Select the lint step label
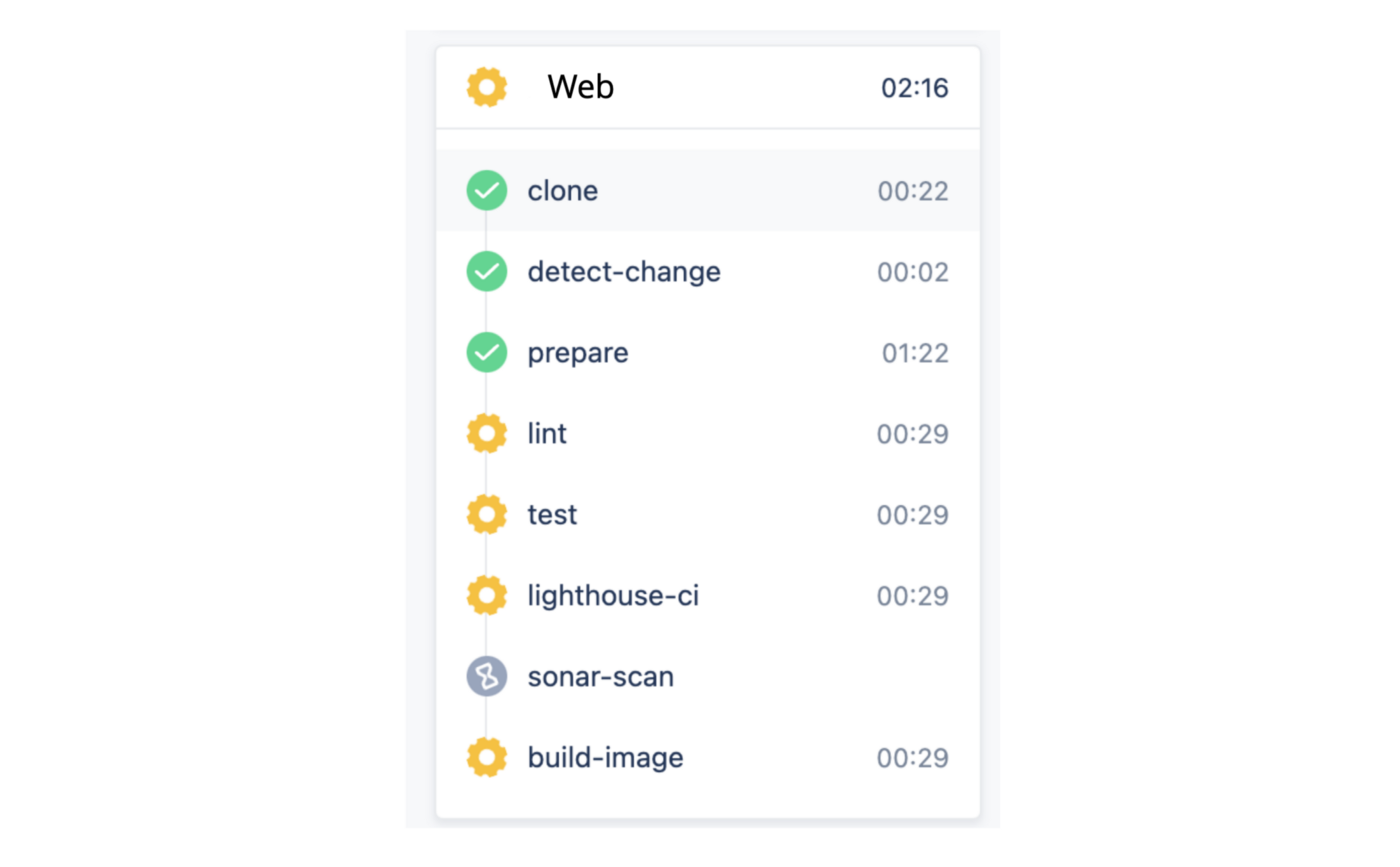The image size is (1400, 867). (547, 434)
